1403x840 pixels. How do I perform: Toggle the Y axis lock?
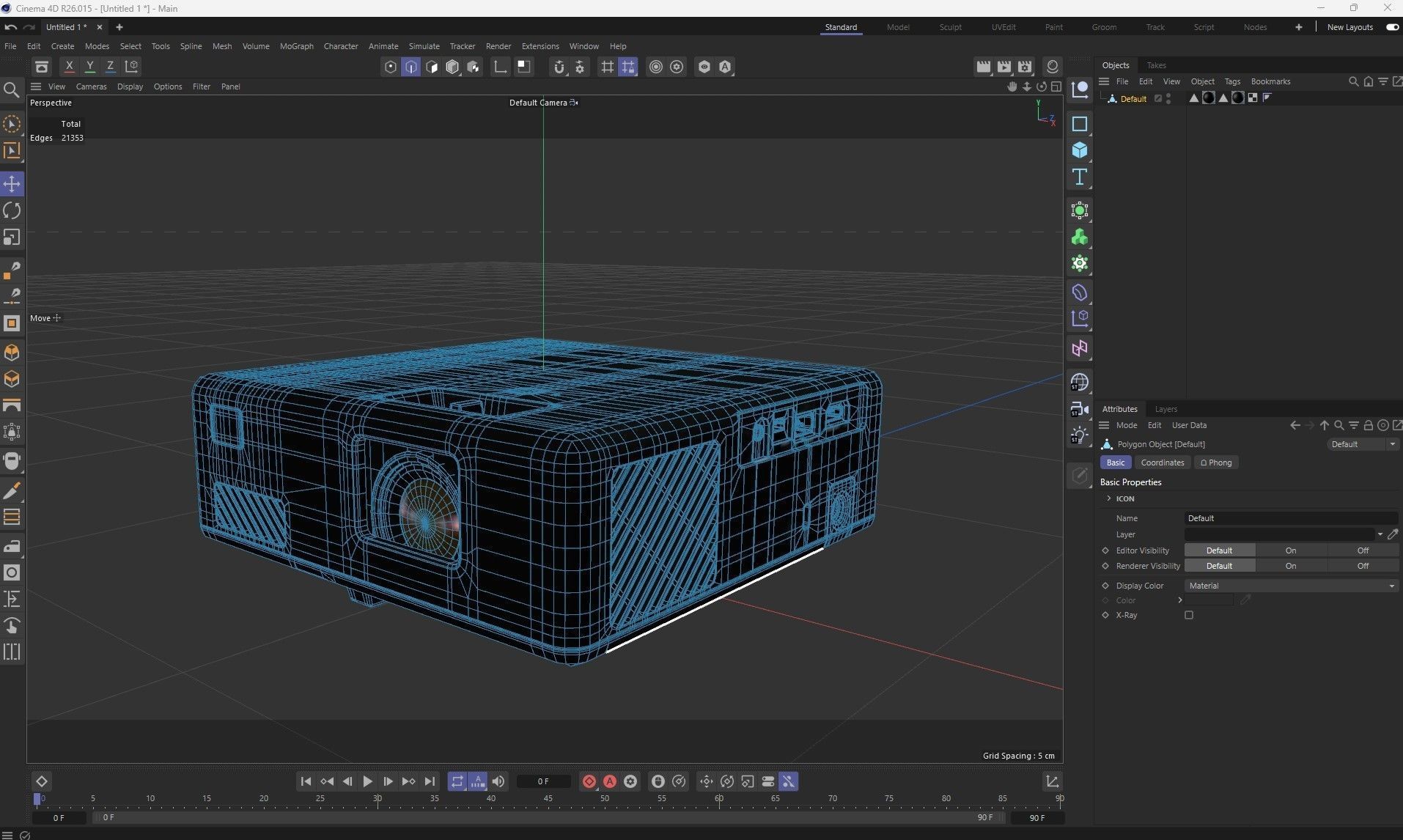coord(89,66)
